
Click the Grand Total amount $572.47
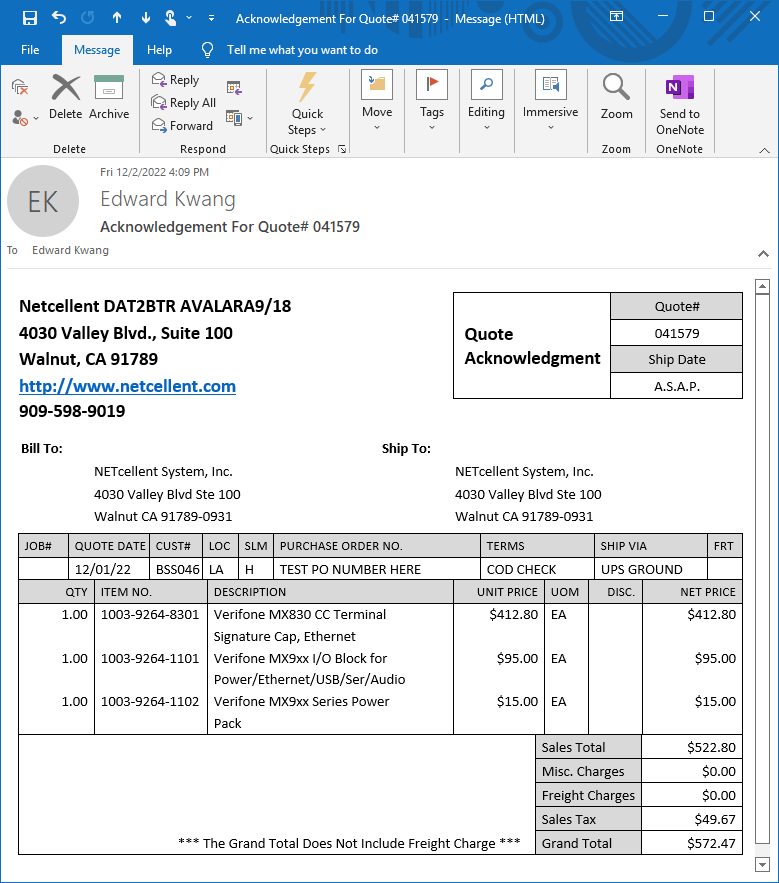[711, 843]
